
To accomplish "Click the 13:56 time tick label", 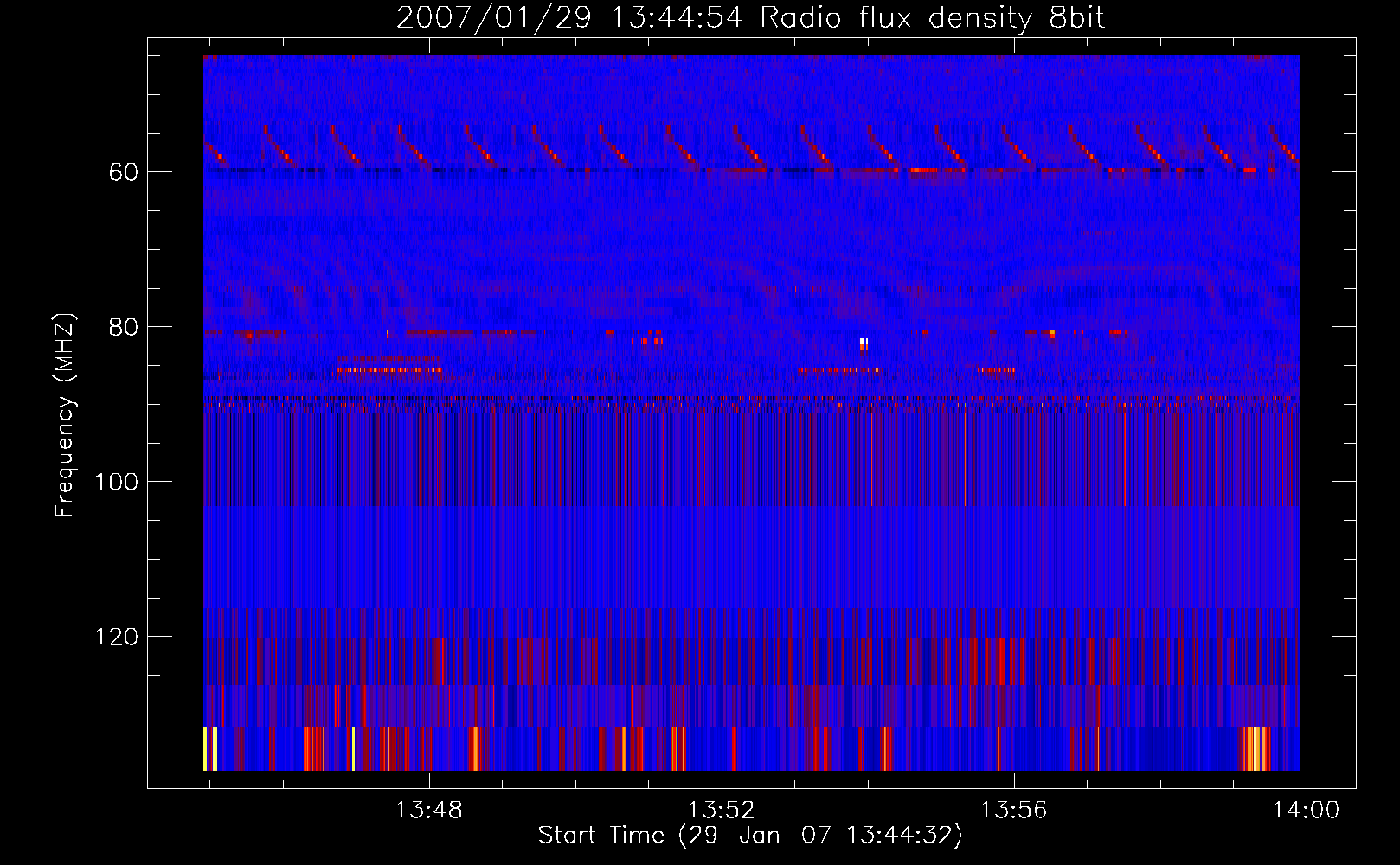I will tap(1013, 811).
